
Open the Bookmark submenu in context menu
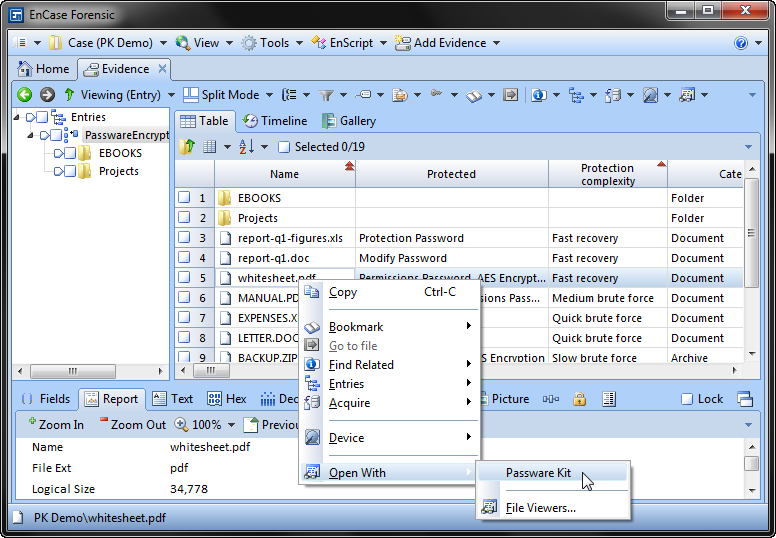[x=390, y=327]
